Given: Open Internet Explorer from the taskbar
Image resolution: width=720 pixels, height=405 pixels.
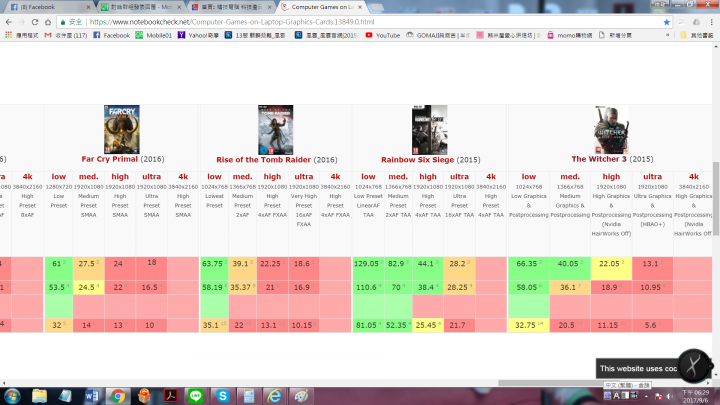Looking at the screenshot, I should pos(275,396).
